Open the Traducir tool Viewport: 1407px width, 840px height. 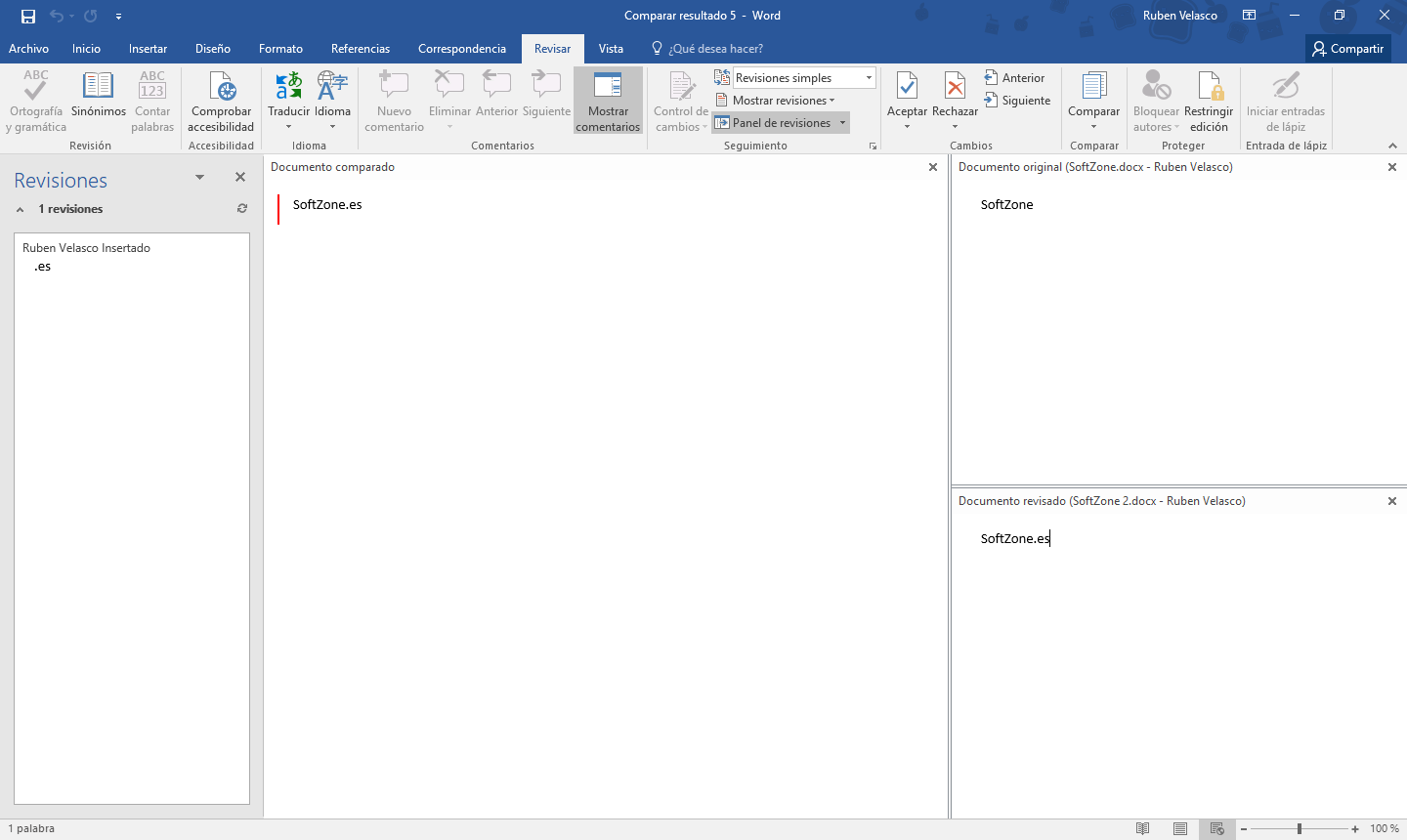pyautogui.click(x=288, y=102)
